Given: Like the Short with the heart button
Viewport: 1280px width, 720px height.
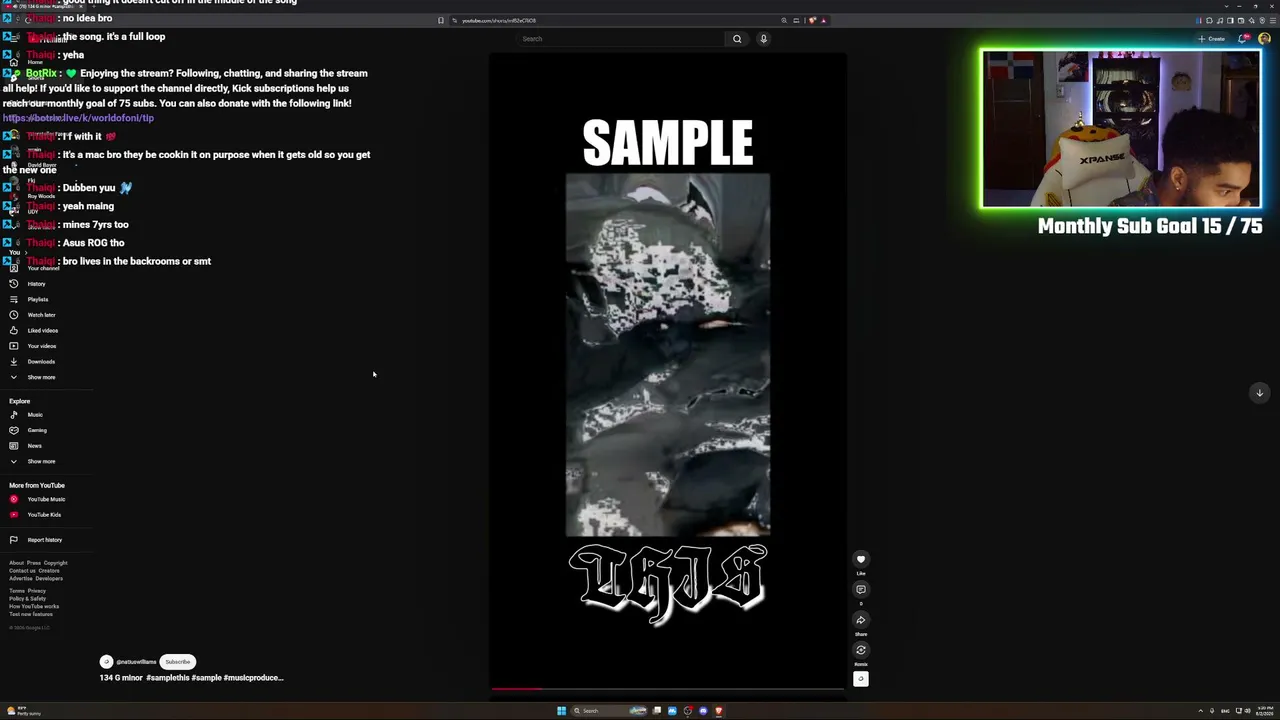Looking at the screenshot, I should coord(860,560).
